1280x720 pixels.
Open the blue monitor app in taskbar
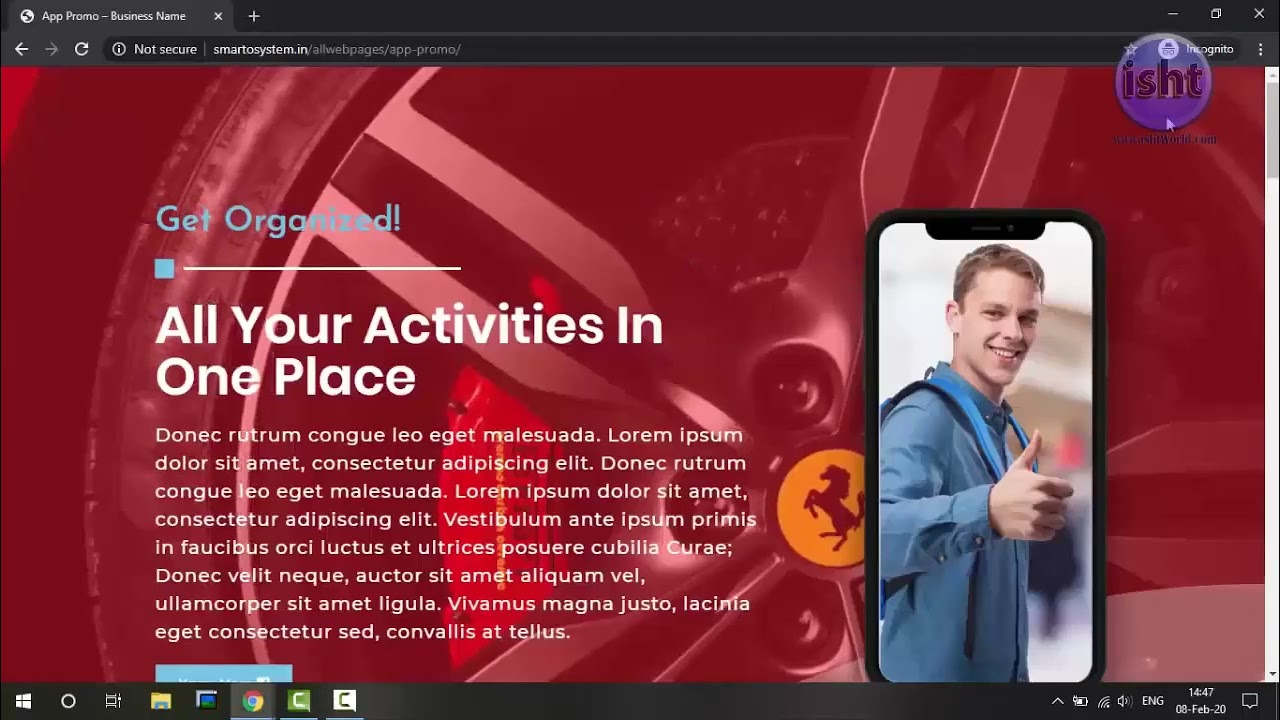click(x=206, y=701)
